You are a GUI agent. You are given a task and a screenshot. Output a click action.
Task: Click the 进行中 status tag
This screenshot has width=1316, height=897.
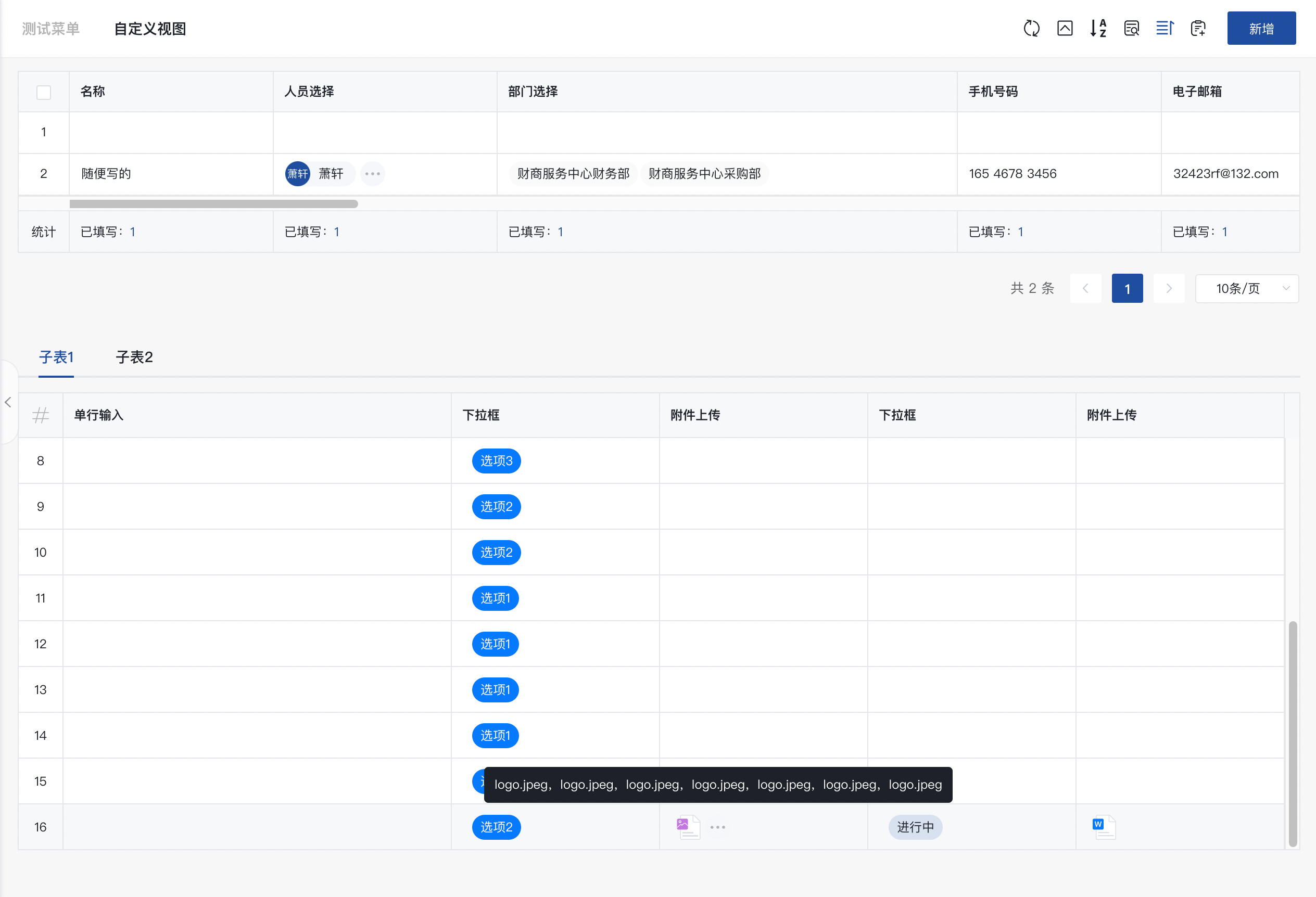coord(915,827)
